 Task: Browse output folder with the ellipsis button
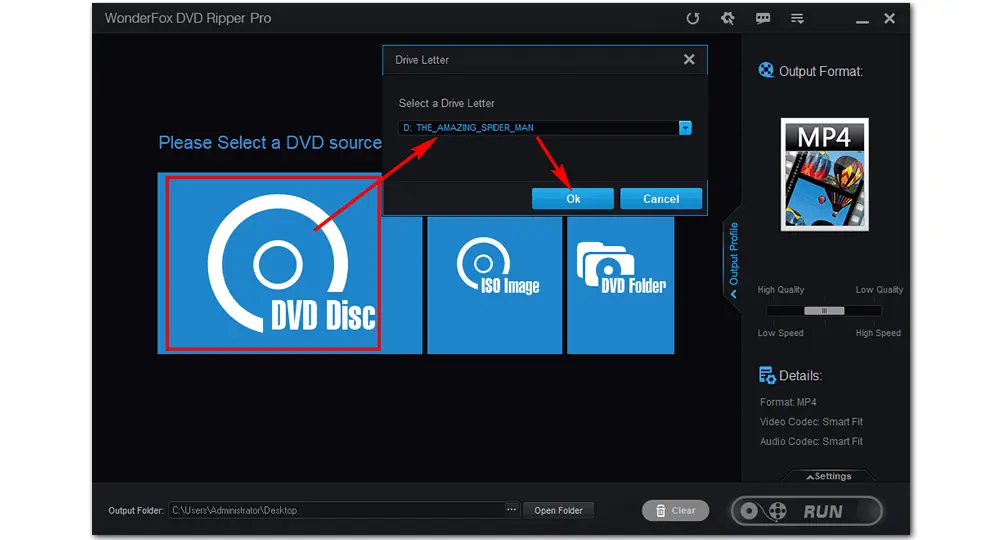(511, 509)
